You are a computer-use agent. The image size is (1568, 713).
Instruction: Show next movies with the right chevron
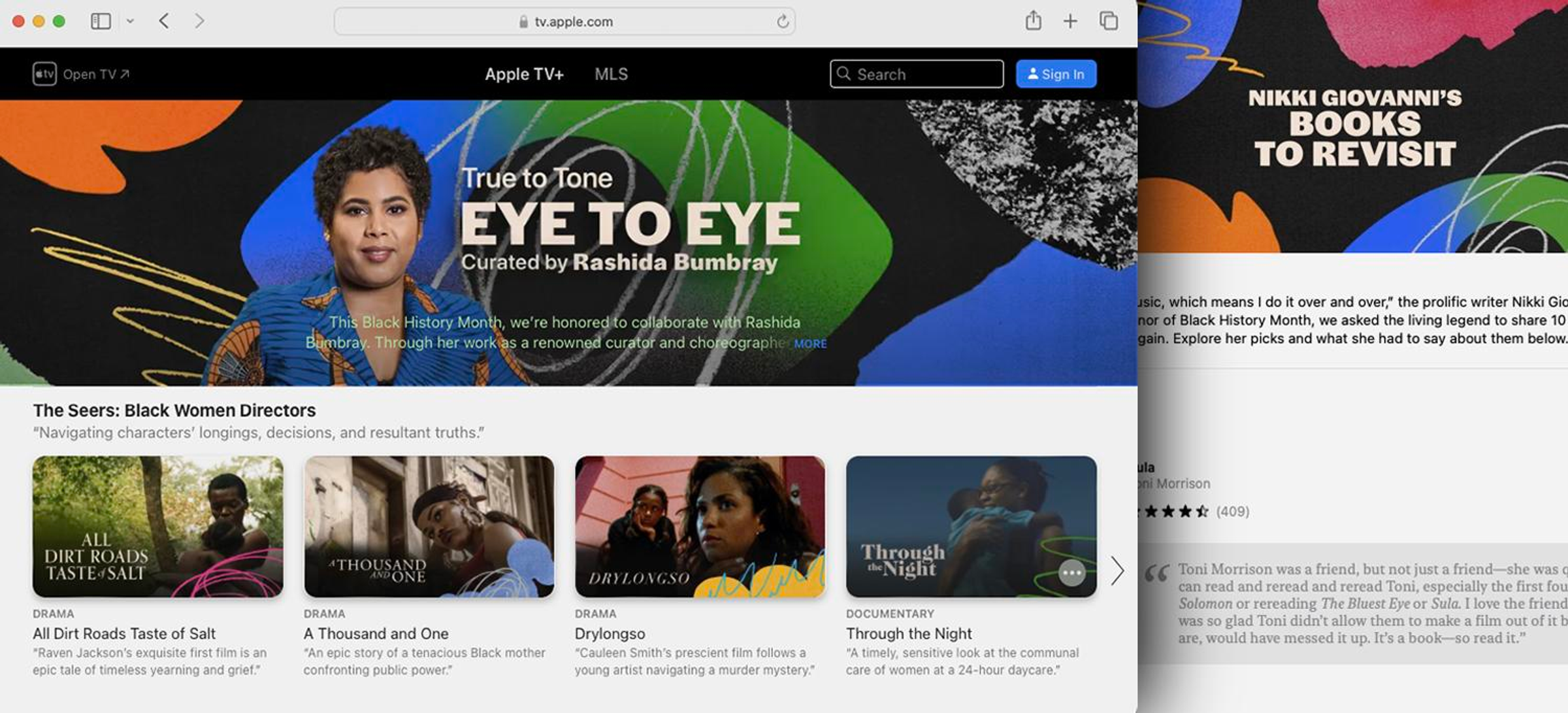[x=1118, y=571]
